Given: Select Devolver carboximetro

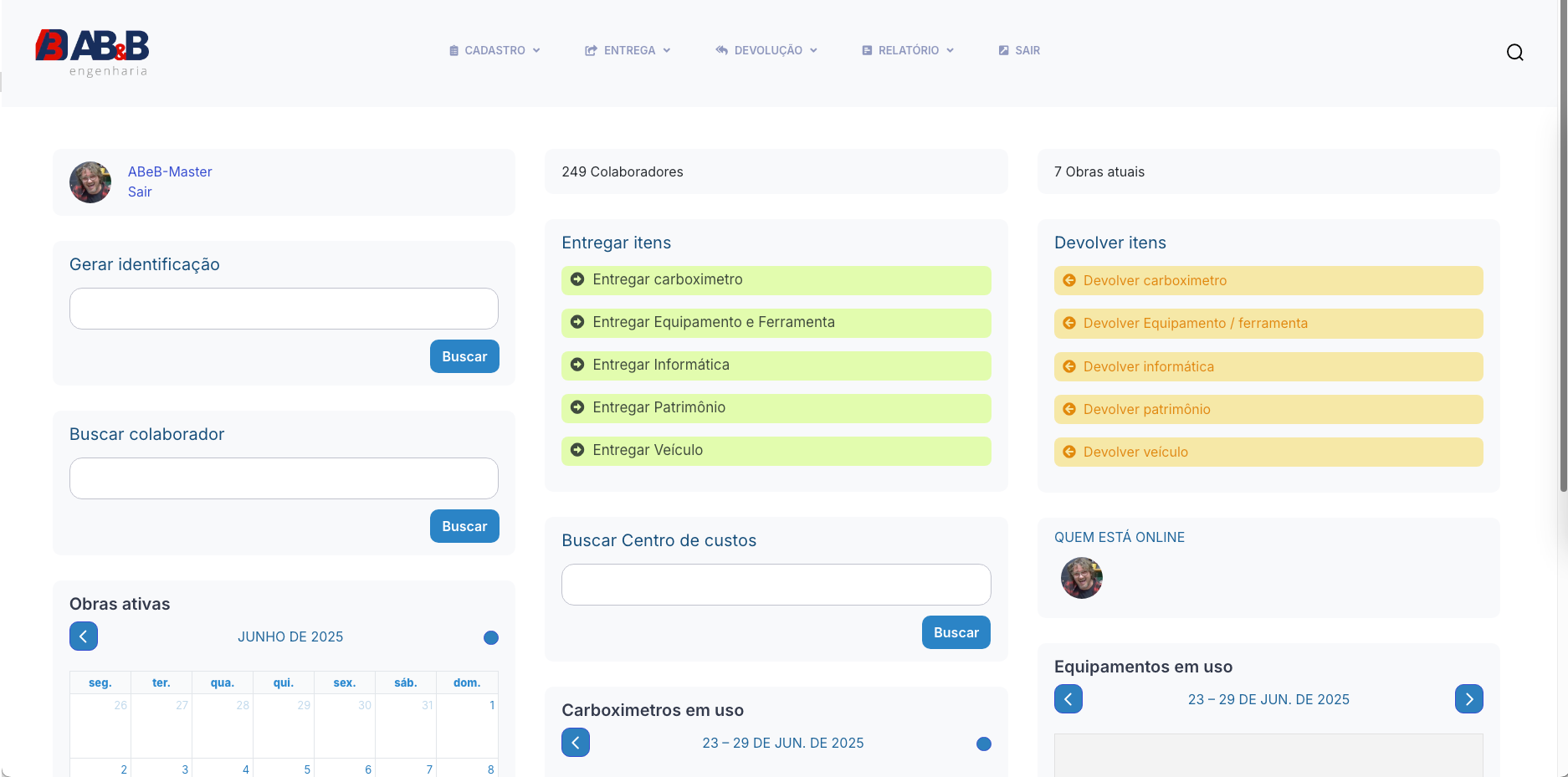Looking at the screenshot, I should [x=1155, y=281].
